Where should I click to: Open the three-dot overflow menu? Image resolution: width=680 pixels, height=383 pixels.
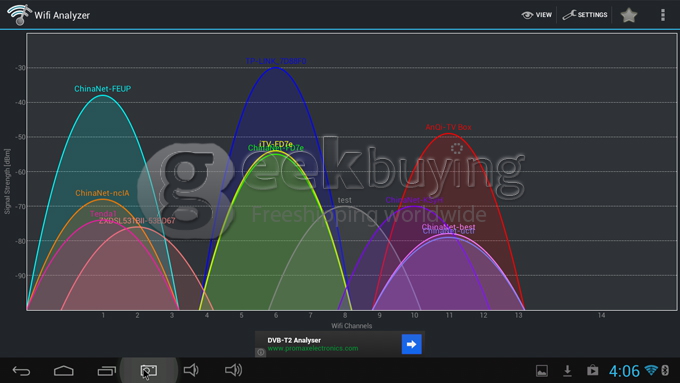pos(662,15)
